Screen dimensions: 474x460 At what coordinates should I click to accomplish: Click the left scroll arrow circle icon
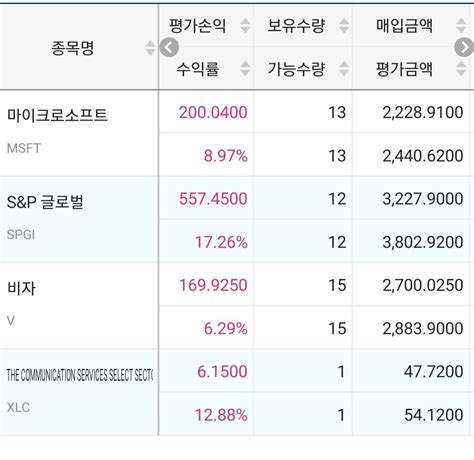point(169,48)
